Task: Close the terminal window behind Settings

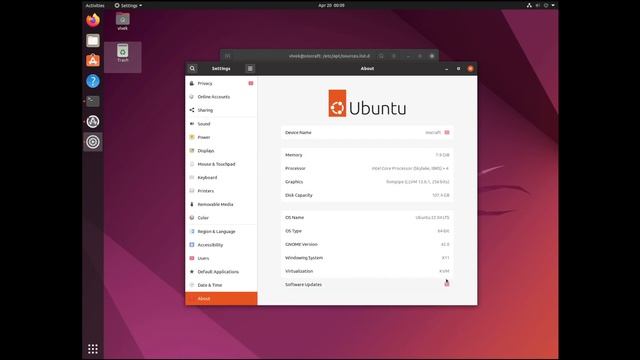Action: coord(432,56)
